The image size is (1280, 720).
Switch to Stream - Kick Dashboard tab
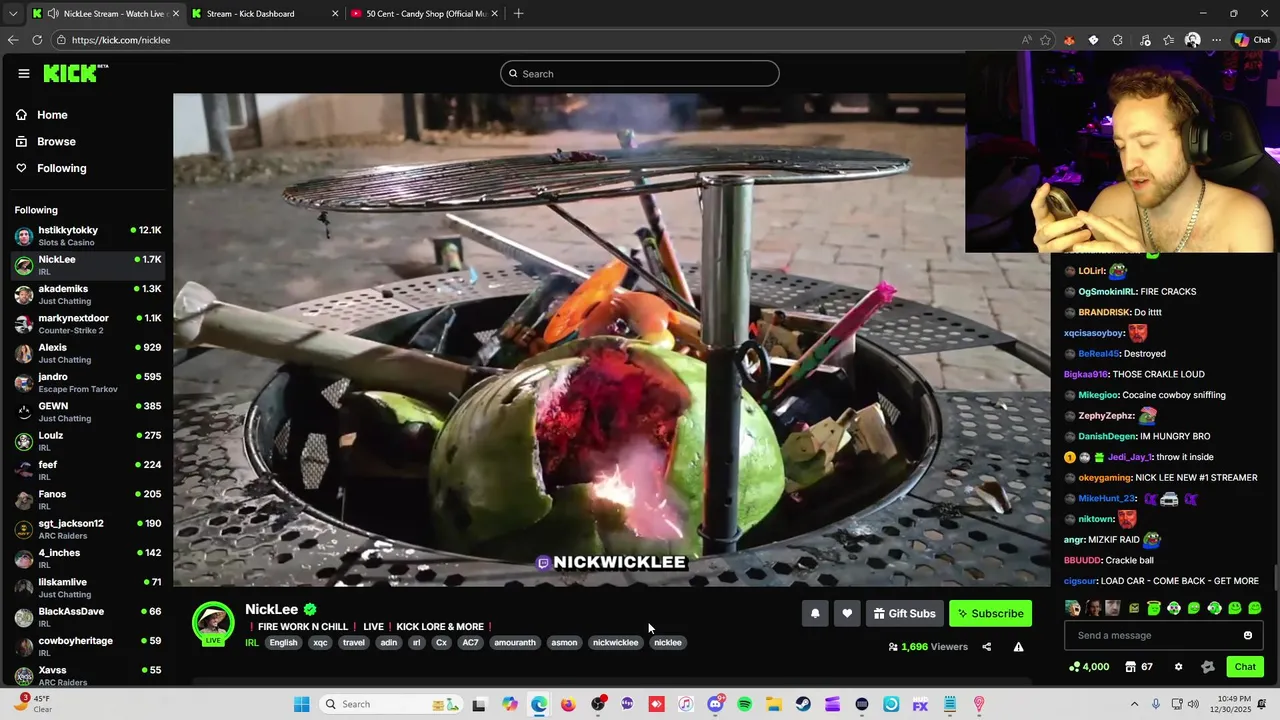[x=263, y=14]
